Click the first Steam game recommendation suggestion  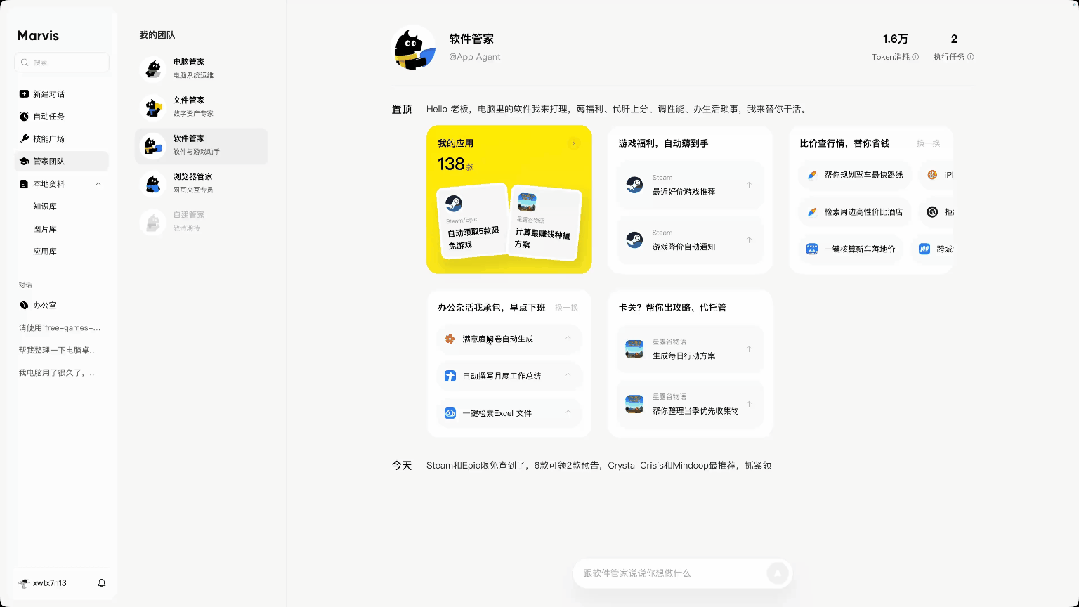(690, 184)
